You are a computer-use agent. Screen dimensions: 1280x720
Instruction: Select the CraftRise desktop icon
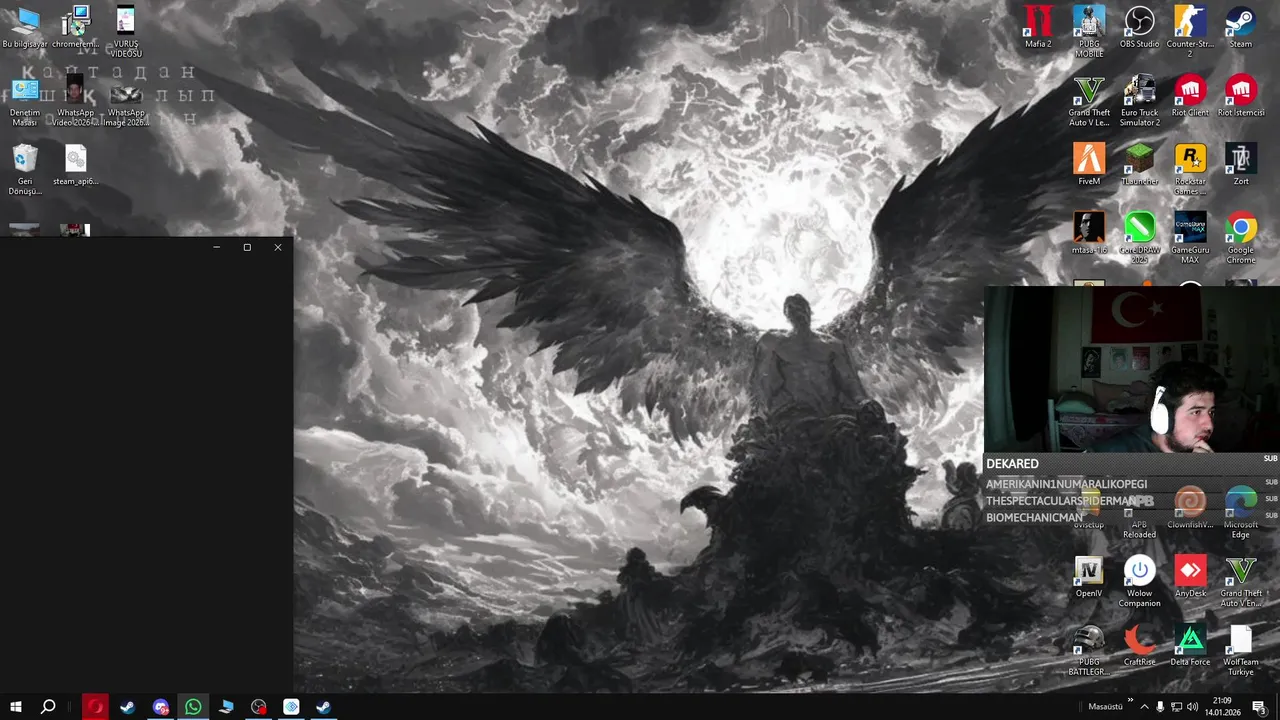(1139, 646)
